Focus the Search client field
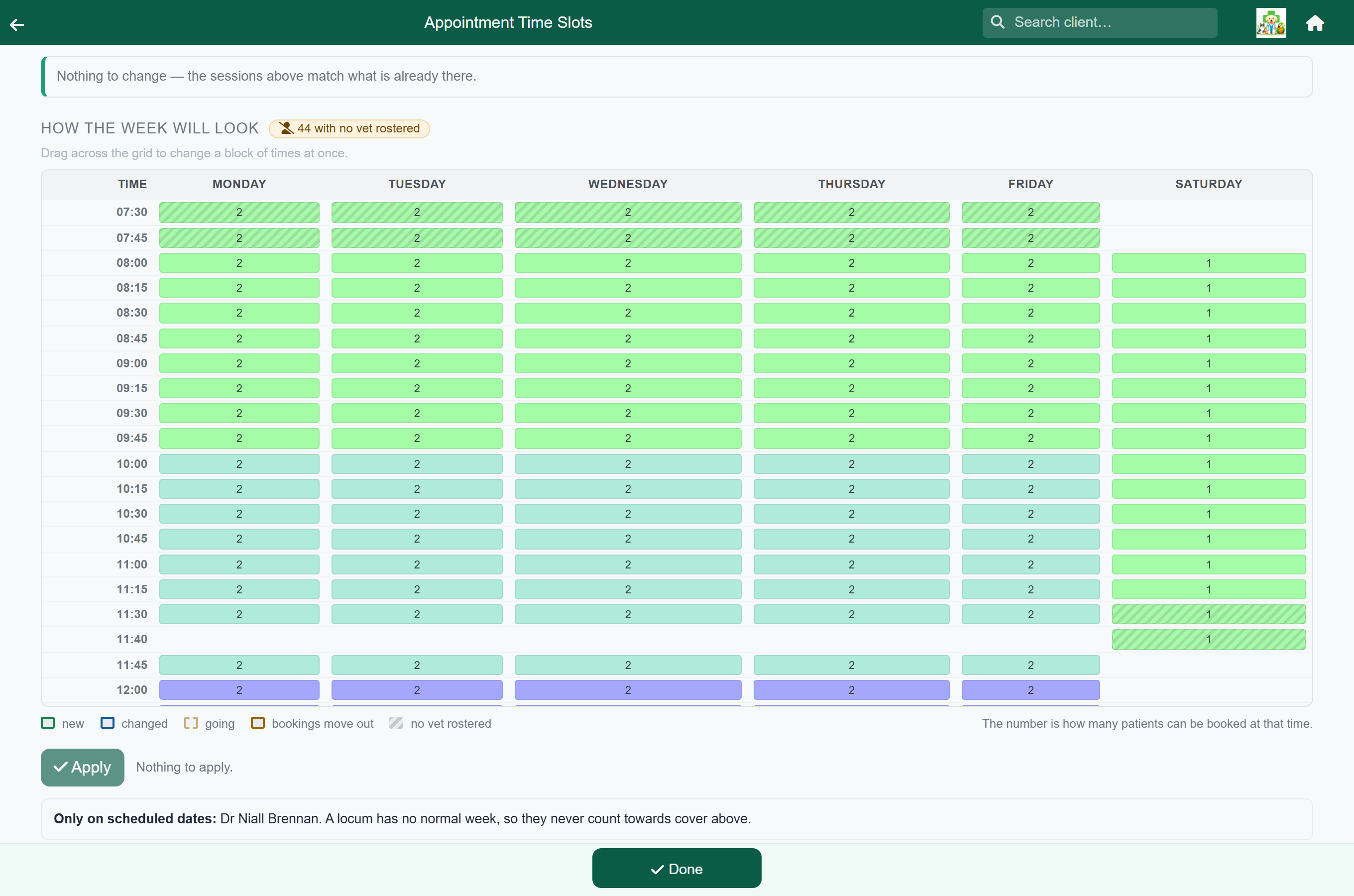 [1099, 23]
